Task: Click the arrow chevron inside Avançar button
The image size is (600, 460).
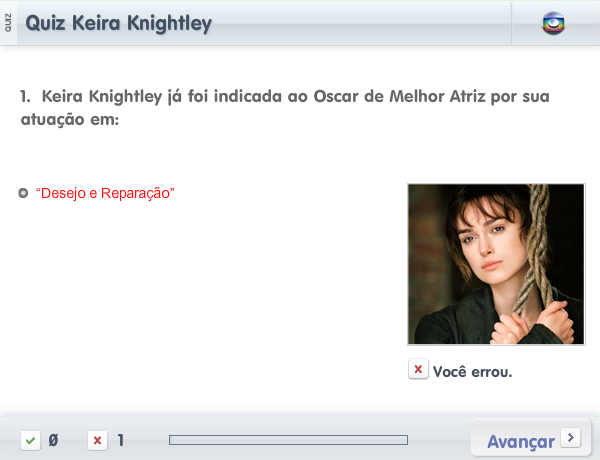Action: [571, 437]
